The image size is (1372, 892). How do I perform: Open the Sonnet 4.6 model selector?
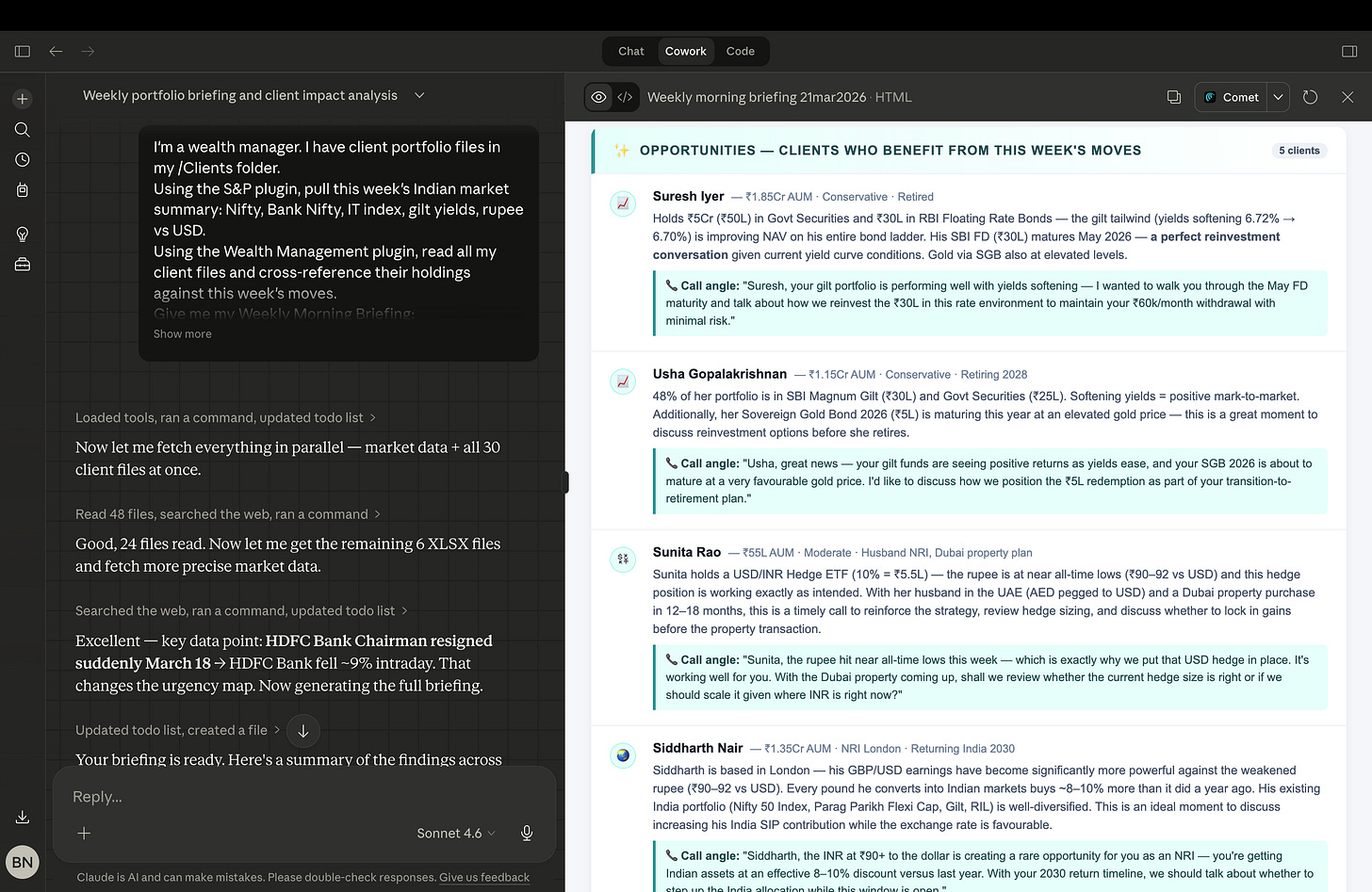[456, 834]
